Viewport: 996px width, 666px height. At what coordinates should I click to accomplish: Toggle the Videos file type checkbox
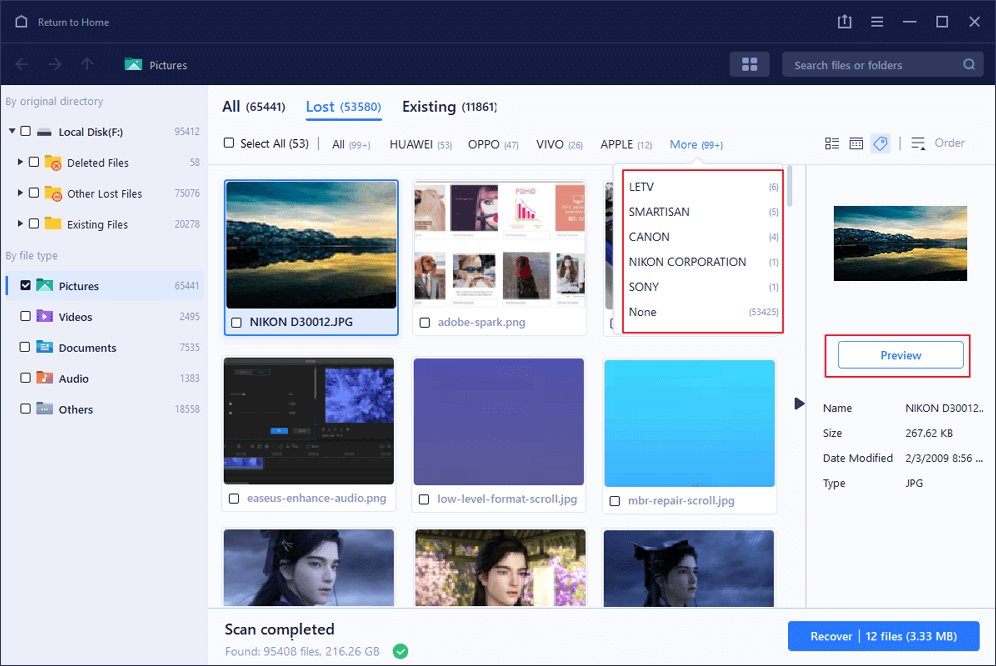[x=25, y=317]
